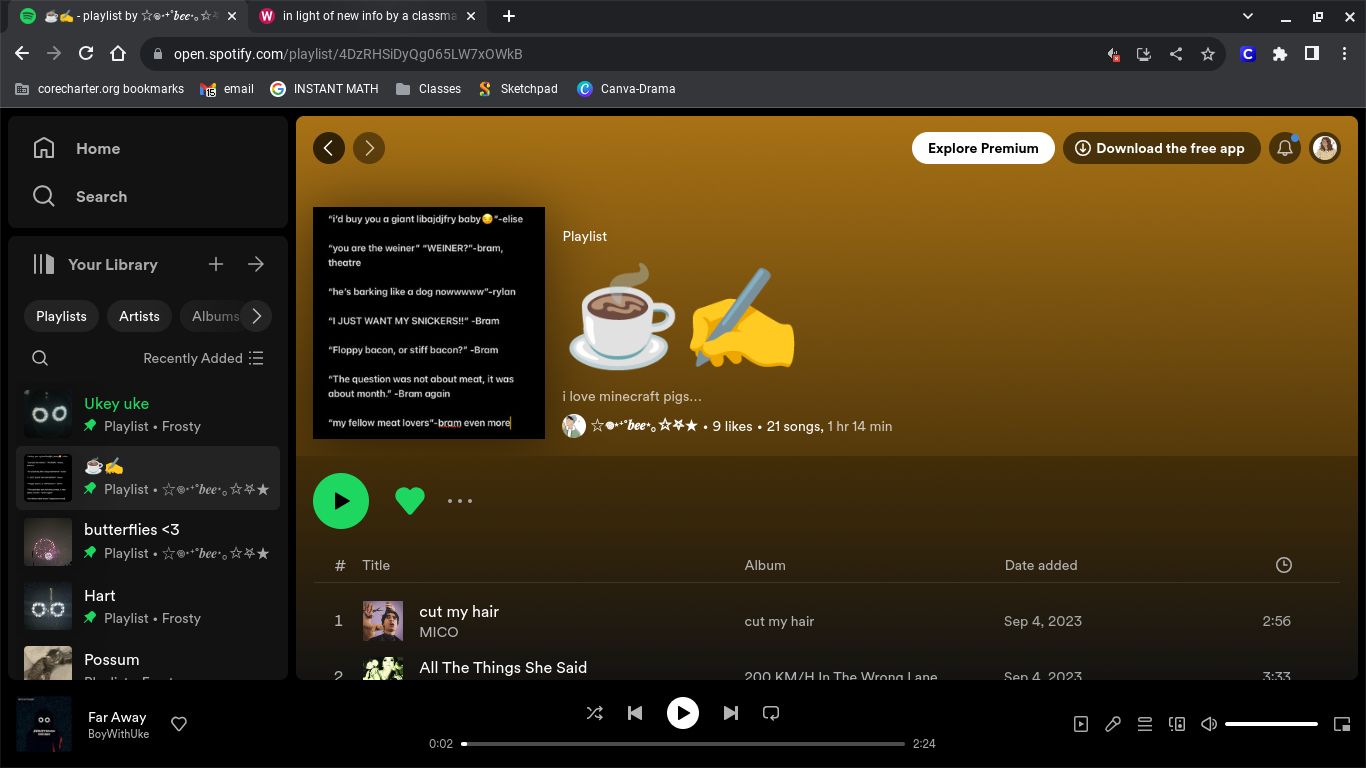Open Search in the Spotify sidebar

(80, 196)
